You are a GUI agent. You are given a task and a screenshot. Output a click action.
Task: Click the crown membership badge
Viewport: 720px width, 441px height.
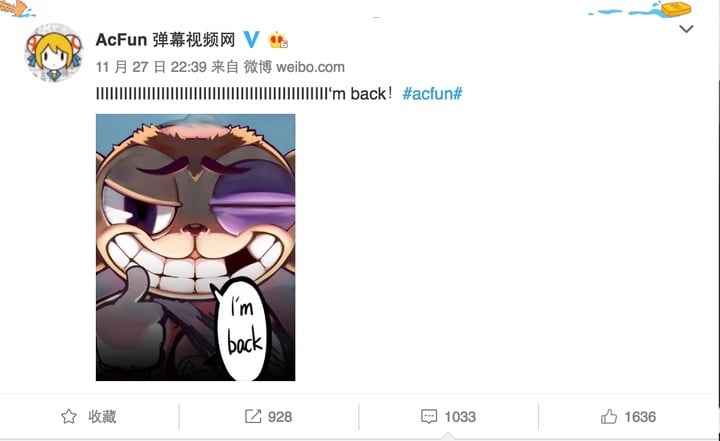coord(278,40)
